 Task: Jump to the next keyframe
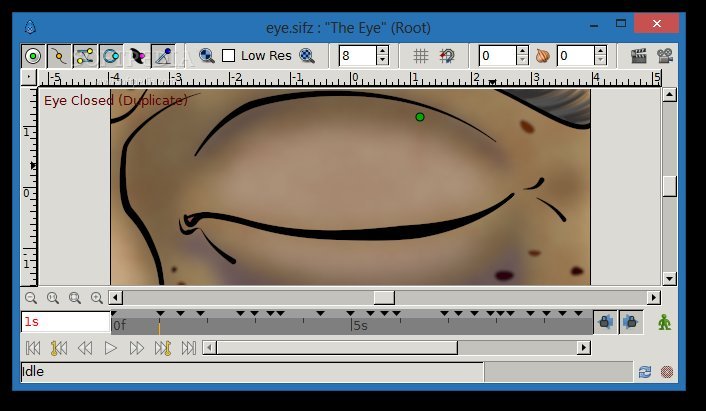(163, 348)
